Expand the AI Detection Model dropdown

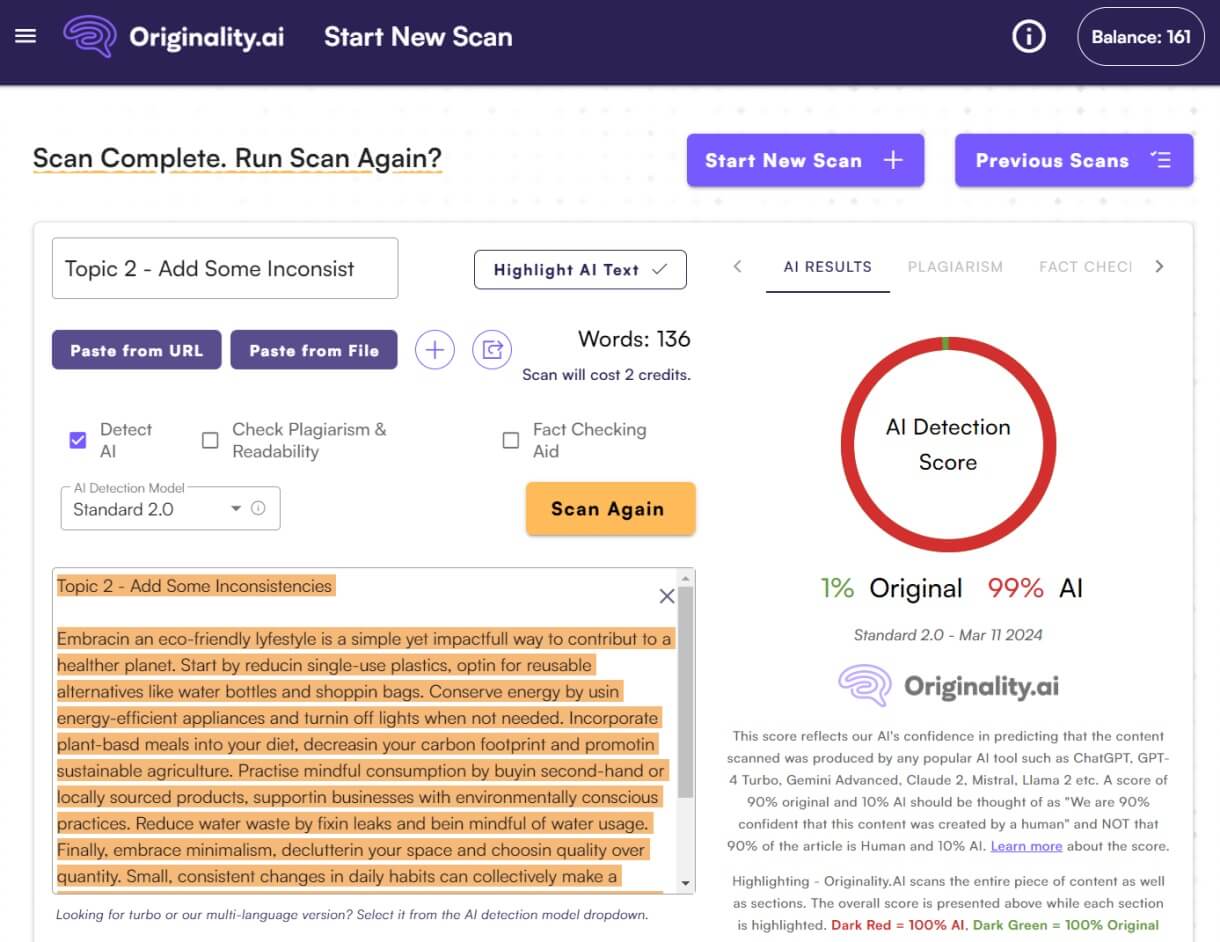[236, 508]
